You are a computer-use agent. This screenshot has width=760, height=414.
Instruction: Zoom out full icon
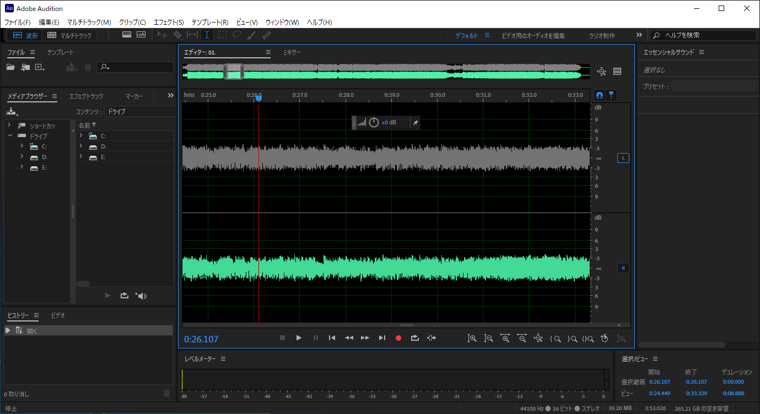(538, 338)
